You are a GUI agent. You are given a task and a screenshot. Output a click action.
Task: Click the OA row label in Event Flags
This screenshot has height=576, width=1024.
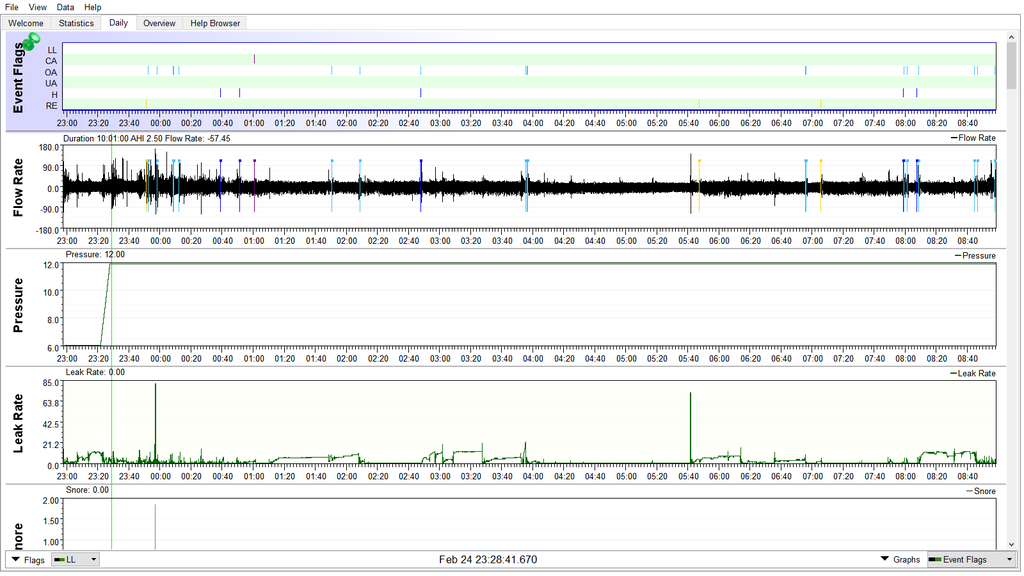coord(51,72)
